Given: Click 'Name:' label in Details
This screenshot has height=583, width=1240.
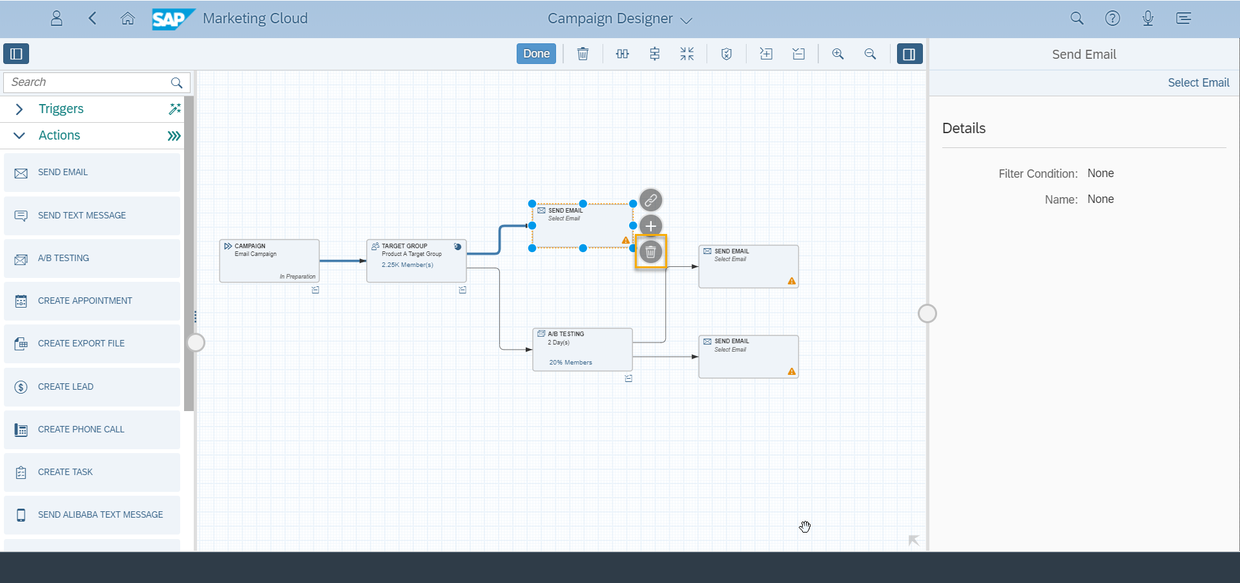Looking at the screenshot, I should [x=1061, y=200].
